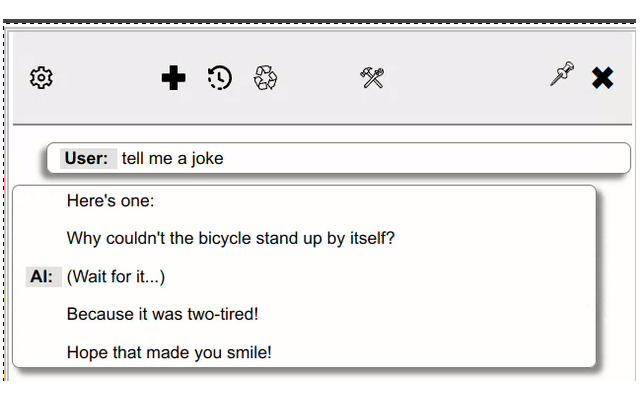
Task: Click blank area right of the AI response text
Action: [500, 277]
